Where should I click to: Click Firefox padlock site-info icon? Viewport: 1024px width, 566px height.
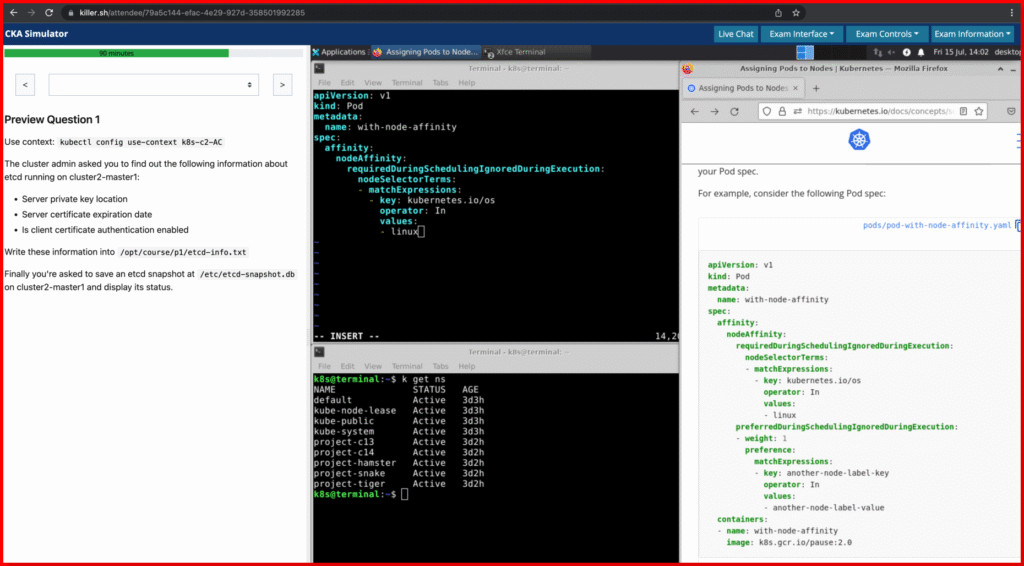tap(782, 112)
